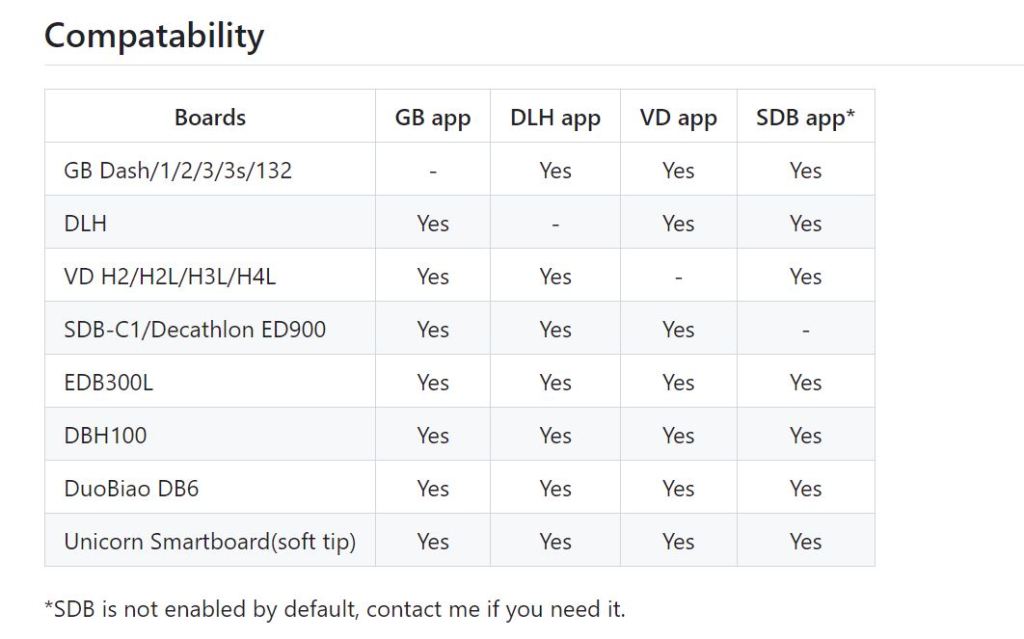Click the SDB app* column header

pos(805,117)
